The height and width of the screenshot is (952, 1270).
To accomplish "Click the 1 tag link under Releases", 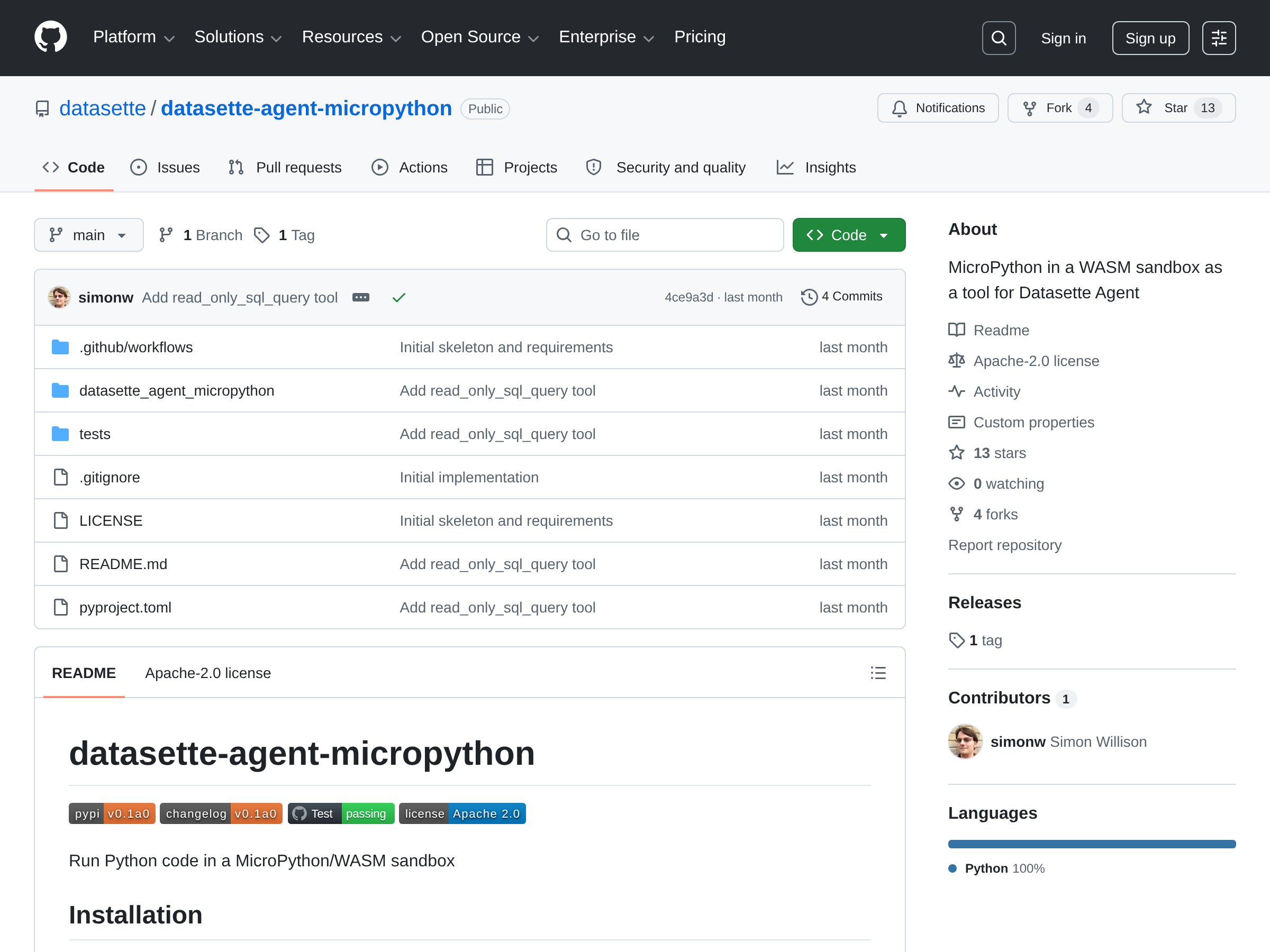I will click(975, 640).
